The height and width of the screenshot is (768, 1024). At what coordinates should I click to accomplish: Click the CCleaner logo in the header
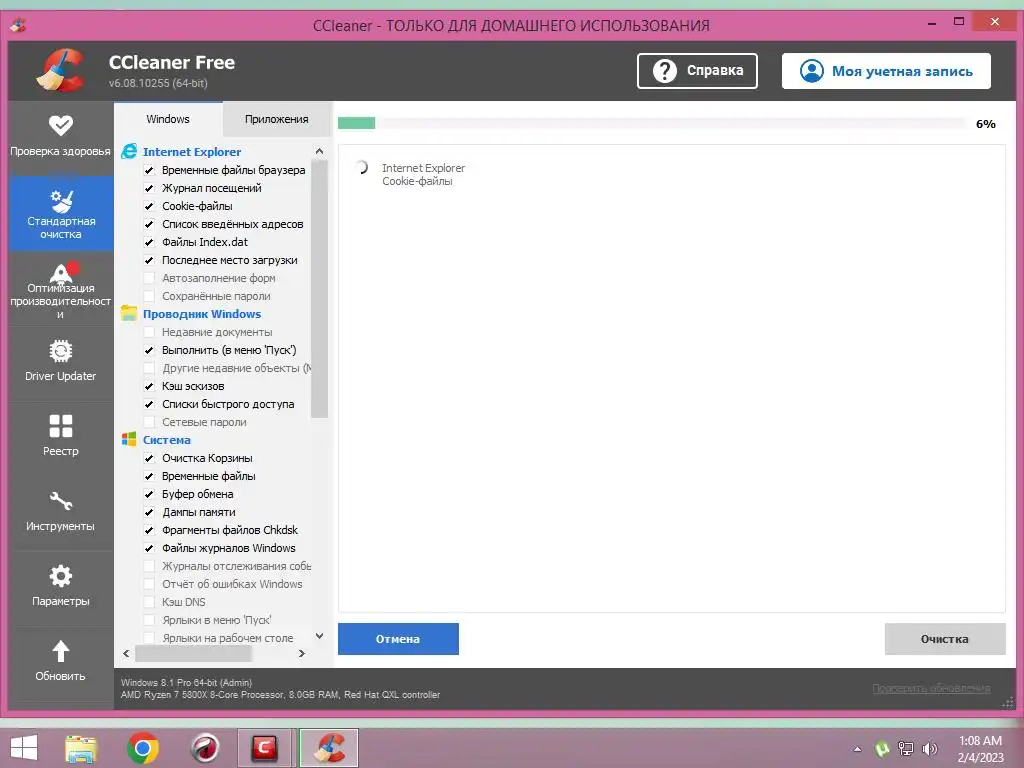pyautogui.click(x=60, y=71)
